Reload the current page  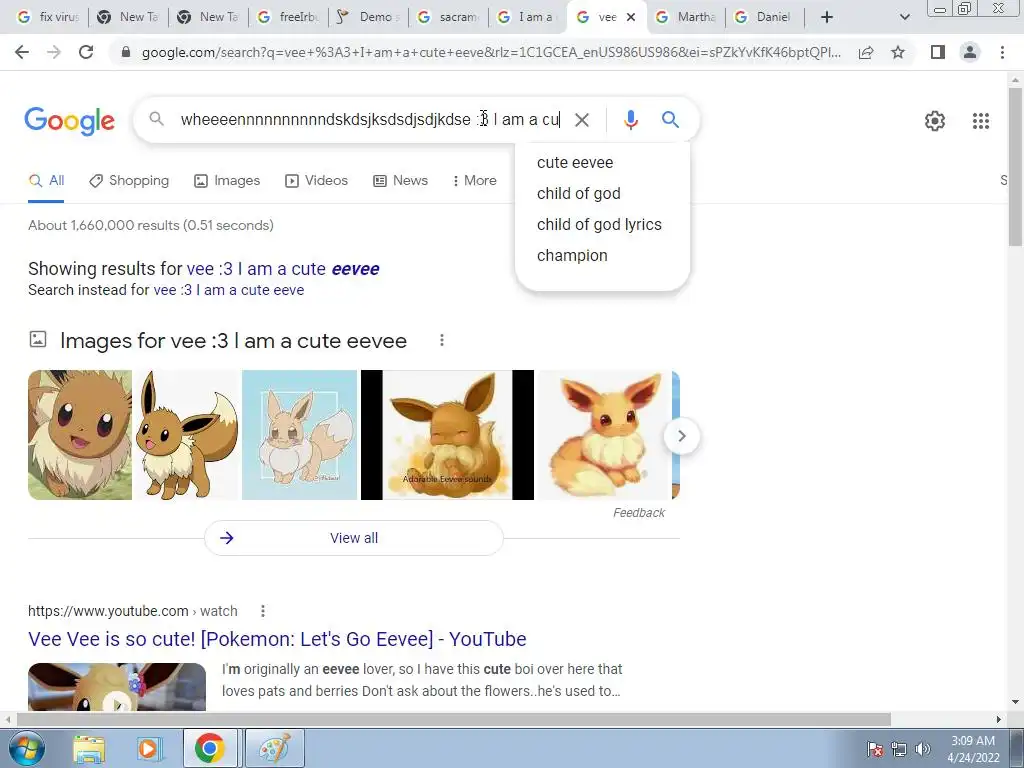point(86,52)
